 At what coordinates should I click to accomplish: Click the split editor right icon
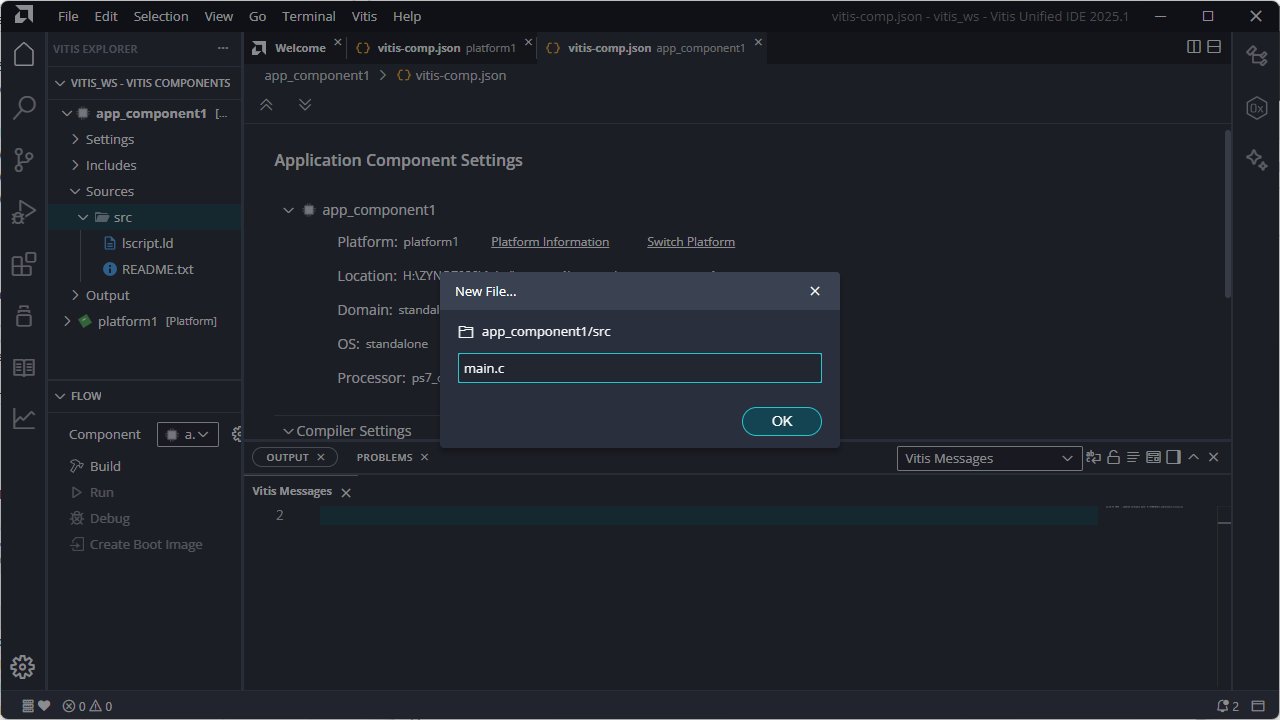[1194, 47]
